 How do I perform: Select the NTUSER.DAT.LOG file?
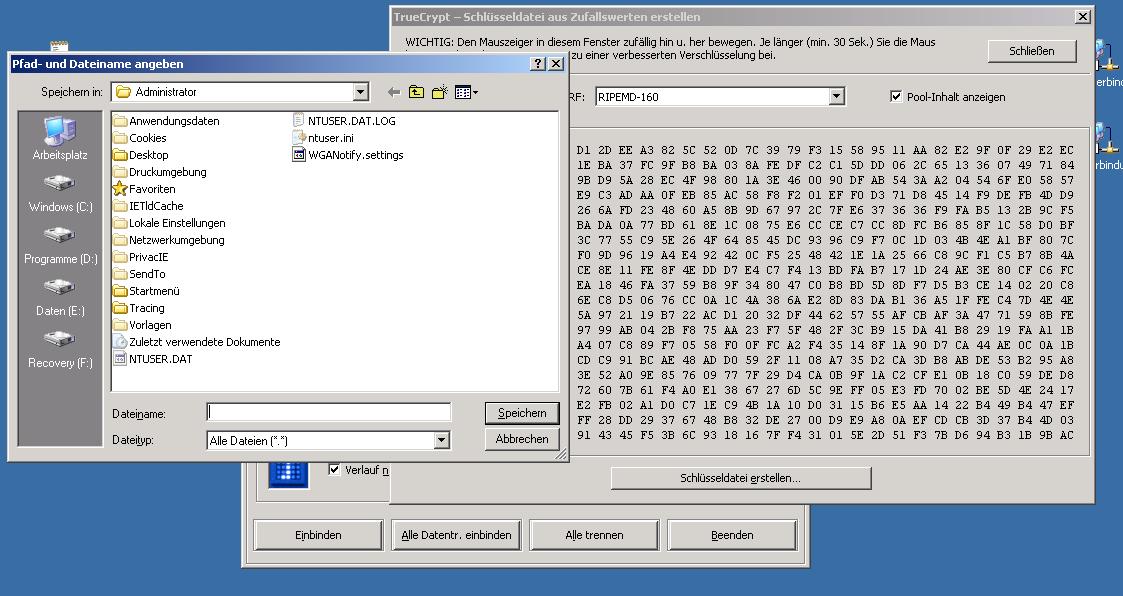[x=344, y=121]
